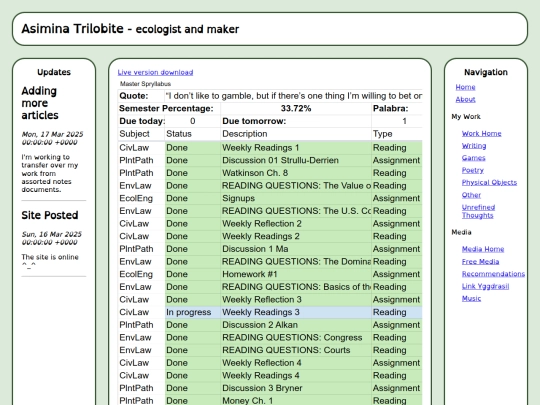Visit the Work Home link
Viewport: 540px width, 405px height.
coord(481,133)
